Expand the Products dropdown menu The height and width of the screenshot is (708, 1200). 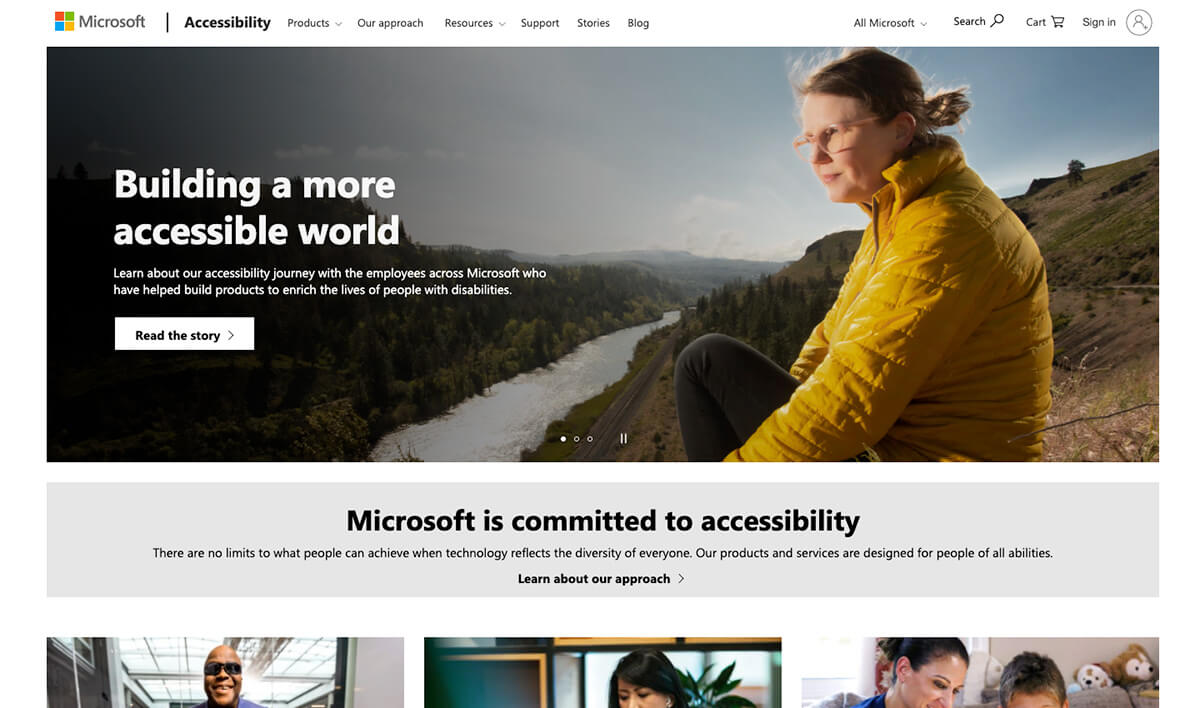(314, 23)
